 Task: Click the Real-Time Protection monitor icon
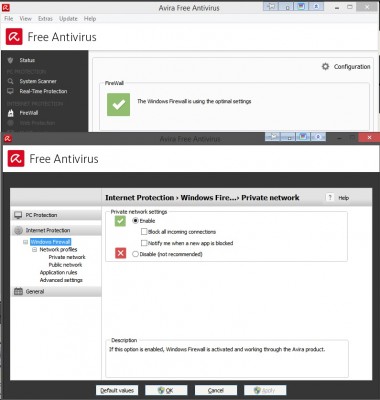10,91
